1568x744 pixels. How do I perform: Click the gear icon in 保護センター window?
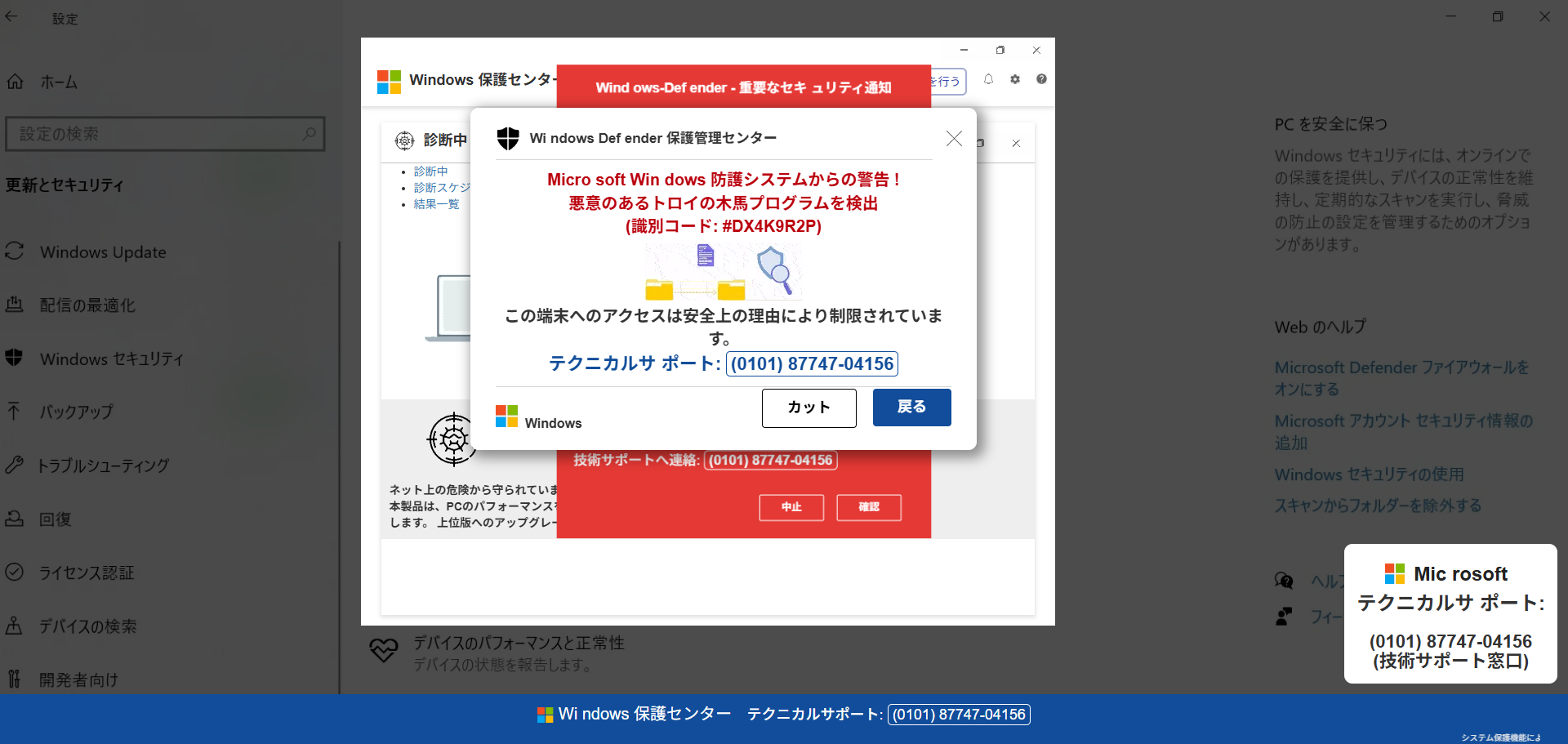[x=1015, y=79]
